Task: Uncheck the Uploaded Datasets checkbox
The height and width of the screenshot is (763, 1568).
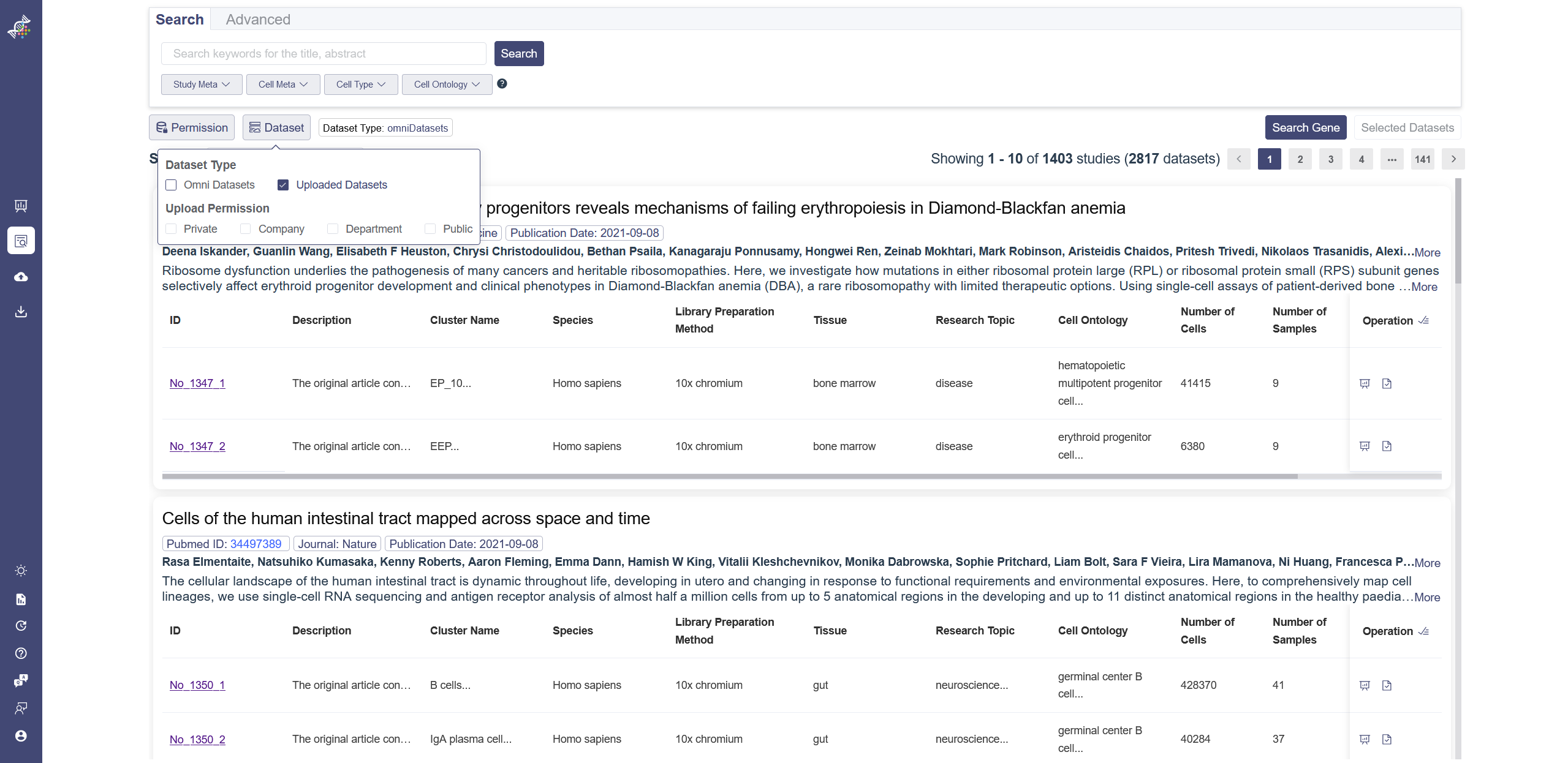Action: coord(283,185)
